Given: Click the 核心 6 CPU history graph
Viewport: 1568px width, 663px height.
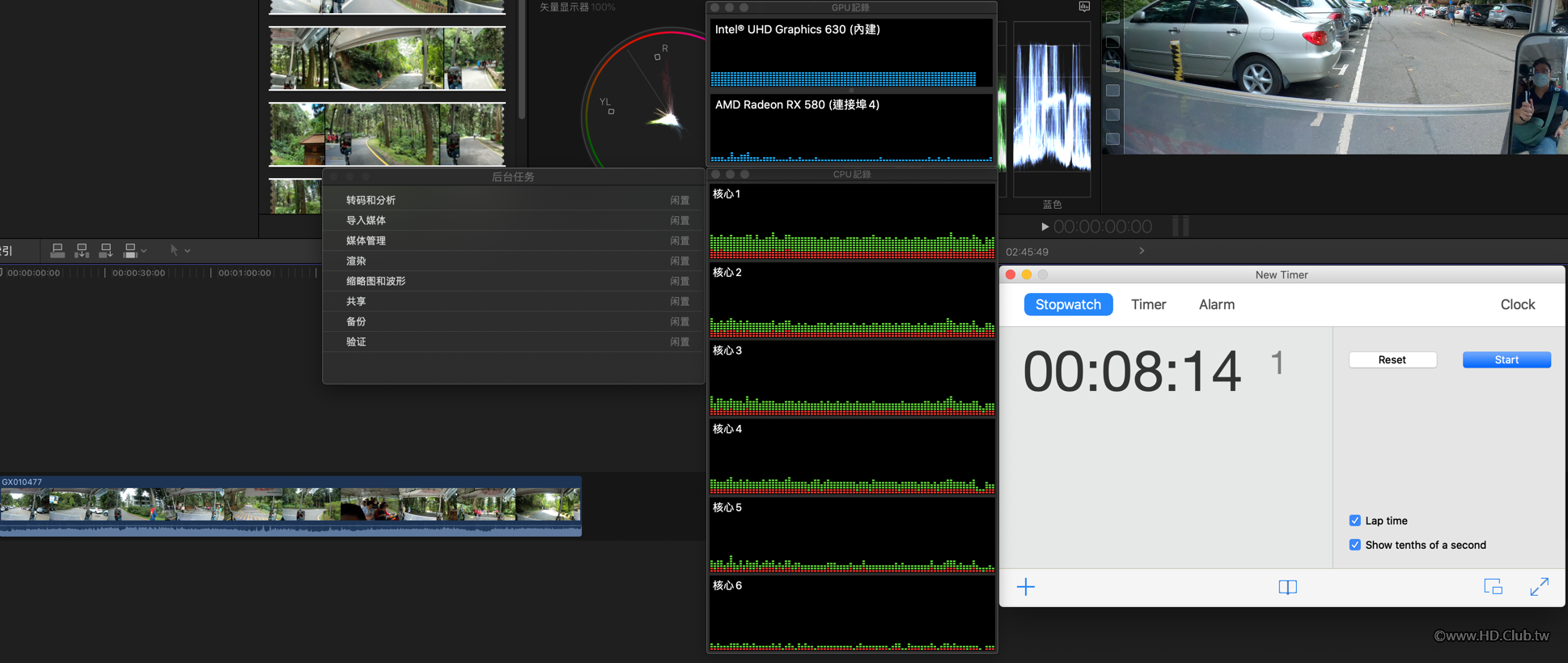Looking at the screenshot, I should [852, 614].
